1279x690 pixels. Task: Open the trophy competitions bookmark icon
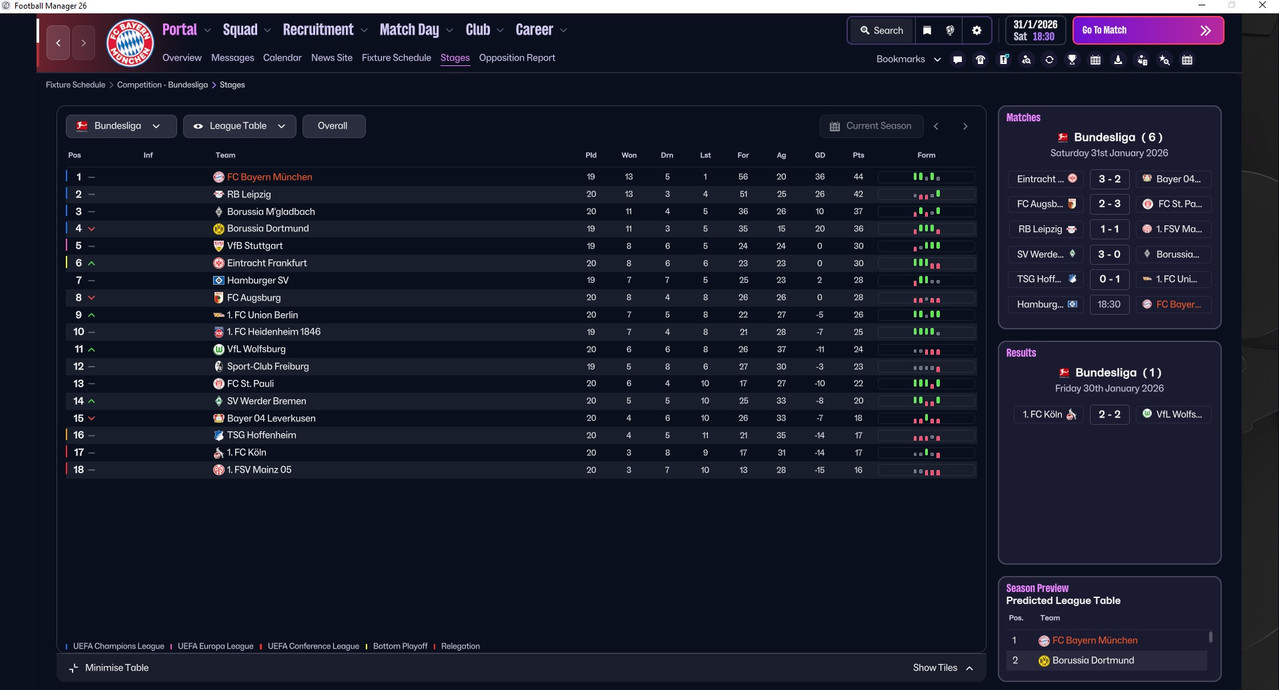tap(1072, 60)
